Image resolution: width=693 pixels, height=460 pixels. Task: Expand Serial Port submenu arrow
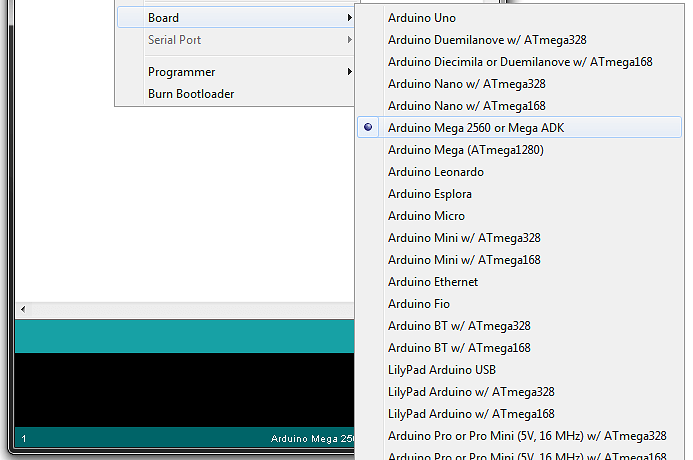point(349,40)
